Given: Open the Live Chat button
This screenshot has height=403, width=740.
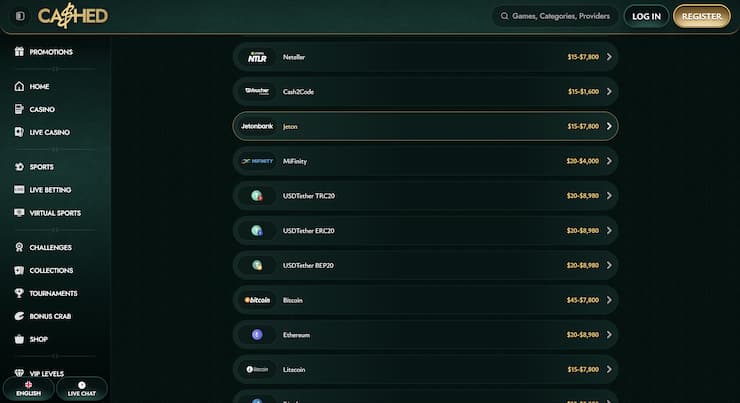Looking at the screenshot, I should (x=82, y=389).
